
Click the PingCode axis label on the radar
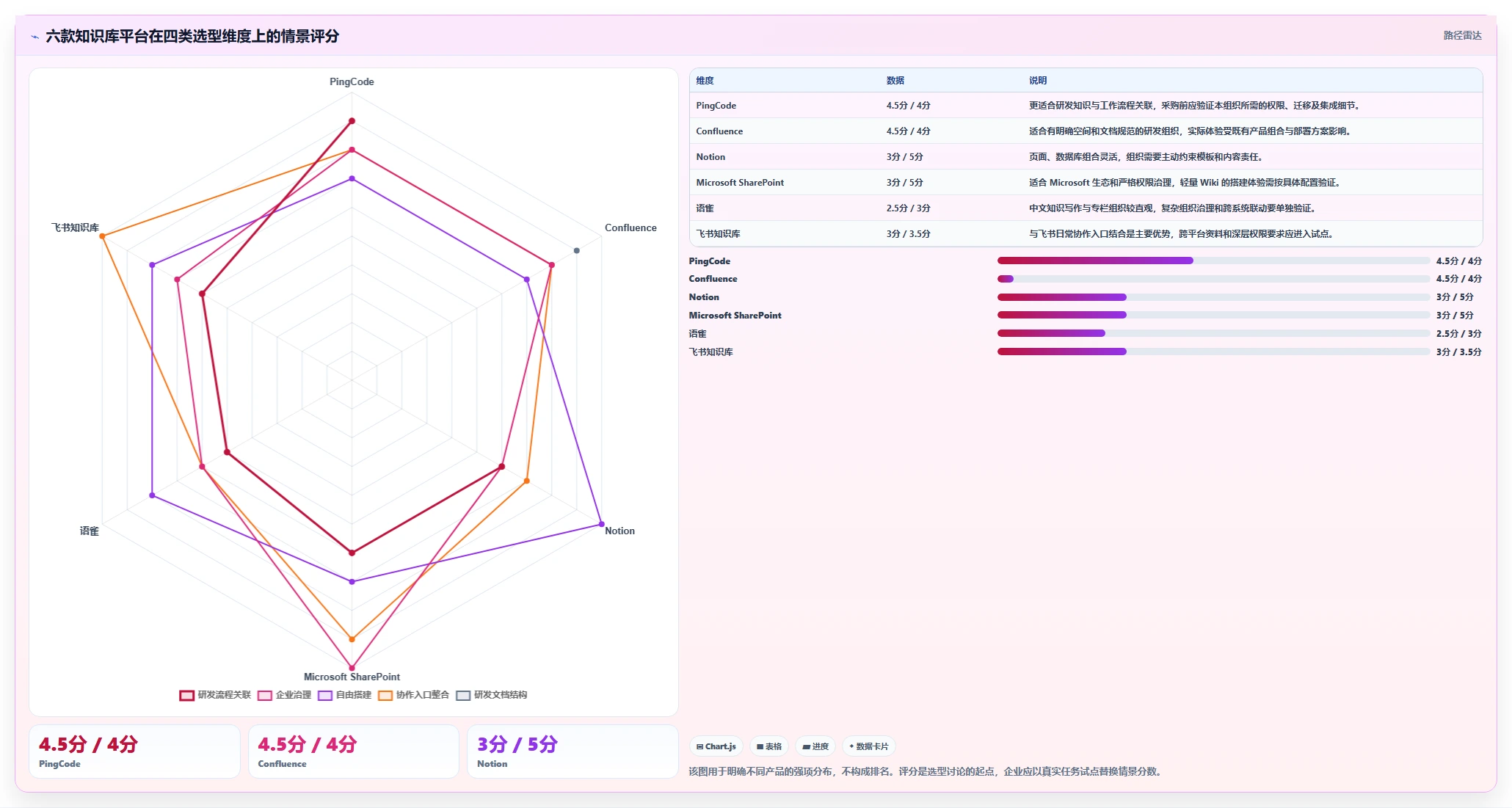point(352,81)
